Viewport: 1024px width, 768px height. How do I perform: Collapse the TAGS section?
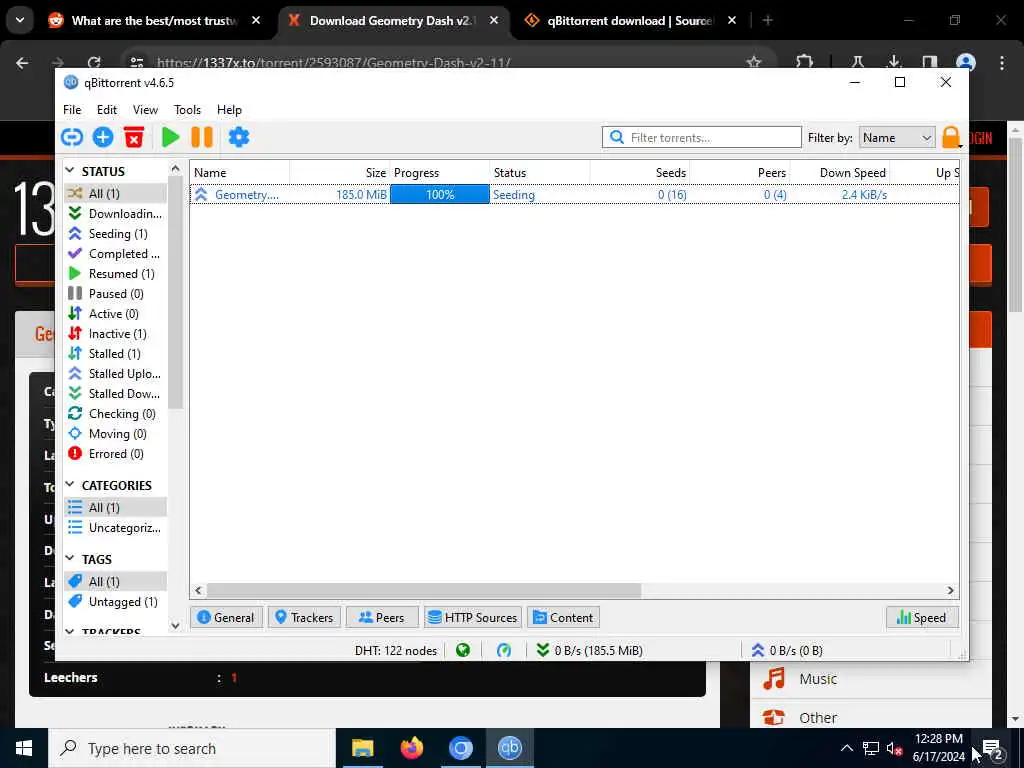[70, 558]
